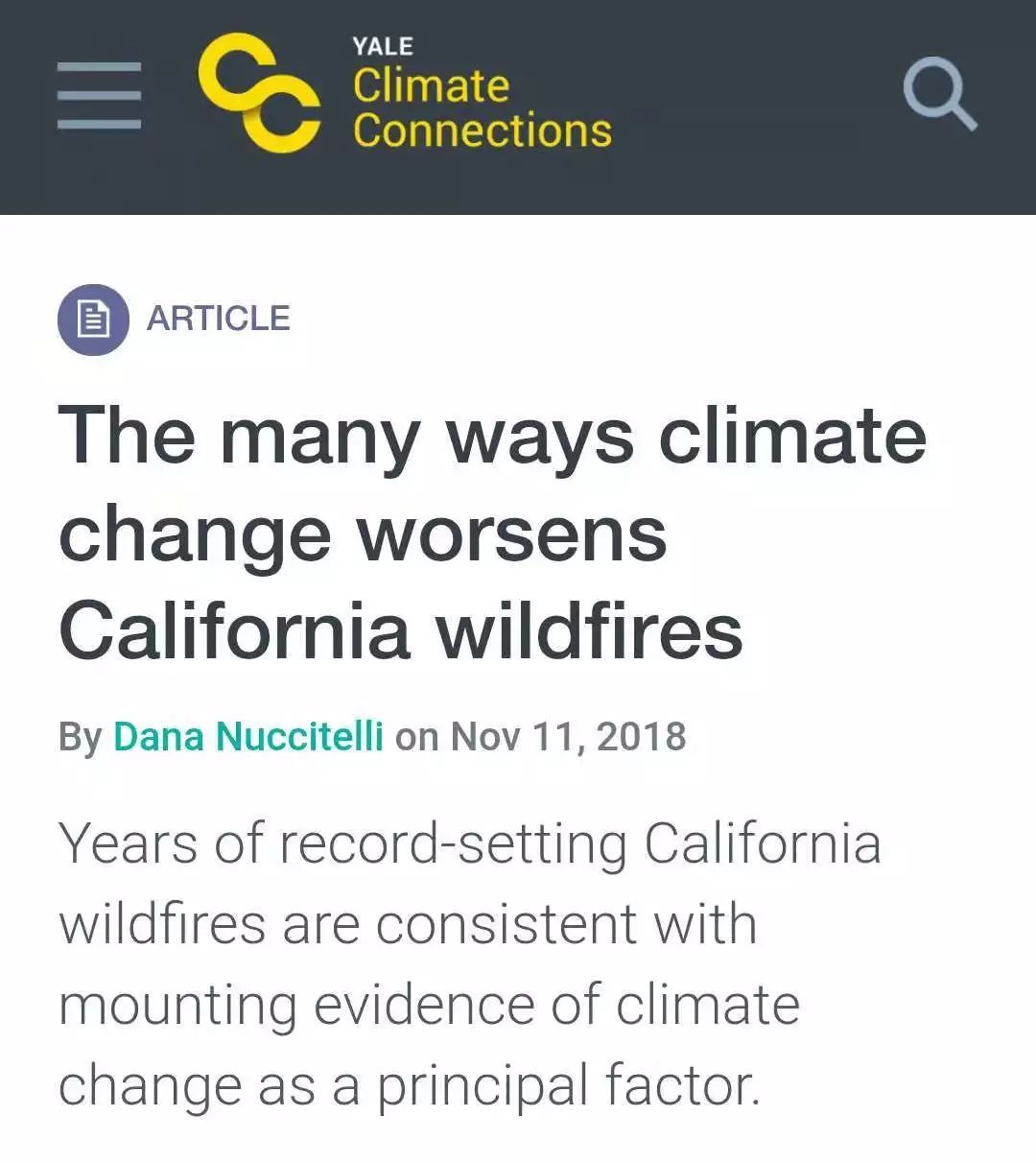Screen dimensions: 1036x1163
Task: Click headline line 'California wildfires'
Action: click(401, 631)
